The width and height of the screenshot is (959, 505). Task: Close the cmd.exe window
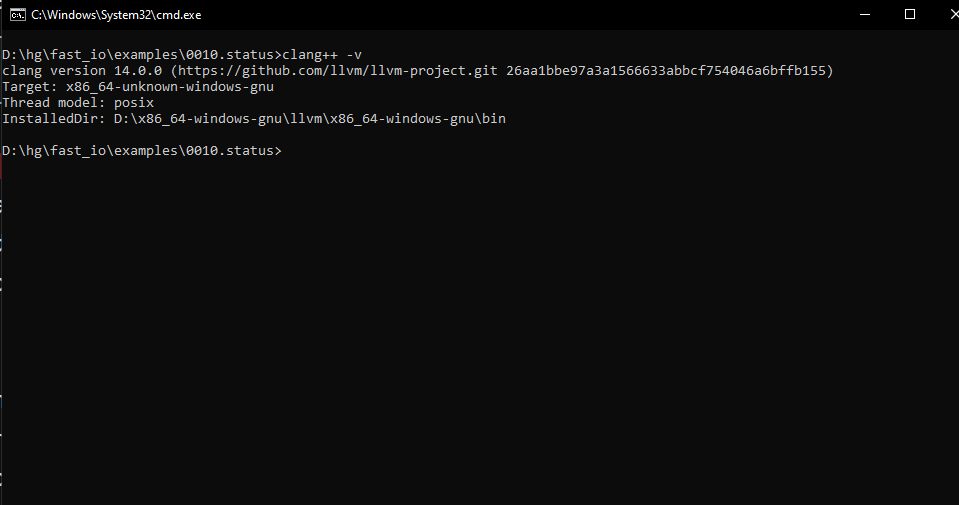(x=953, y=15)
